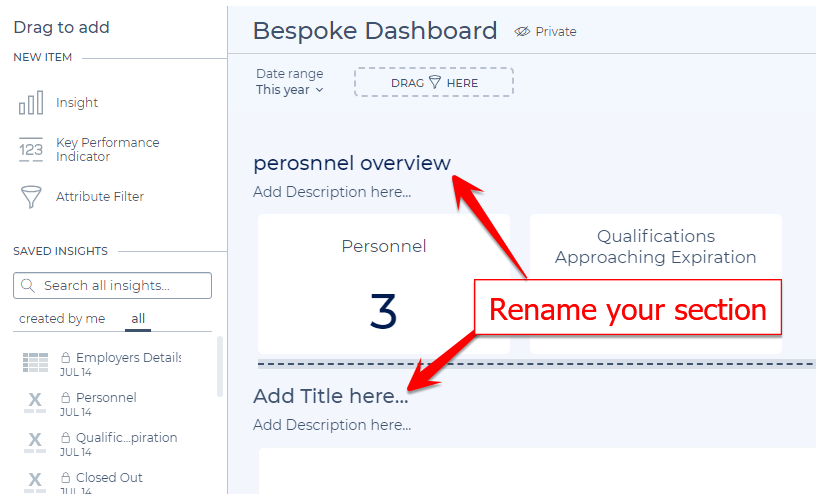This screenshot has width=816, height=494.
Task: Open the Date range This year dropdown
Action: pos(290,82)
